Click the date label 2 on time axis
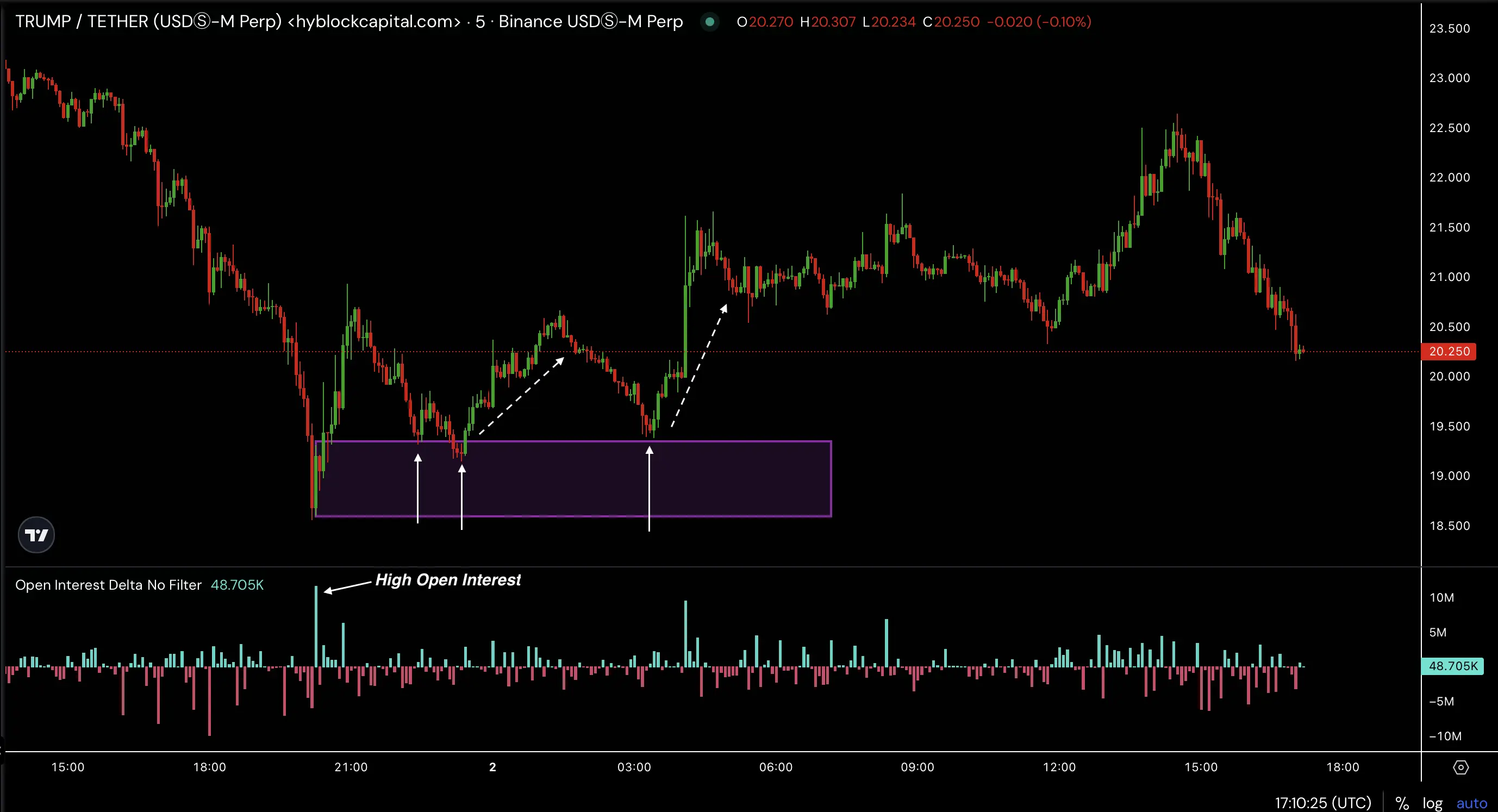 492,767
